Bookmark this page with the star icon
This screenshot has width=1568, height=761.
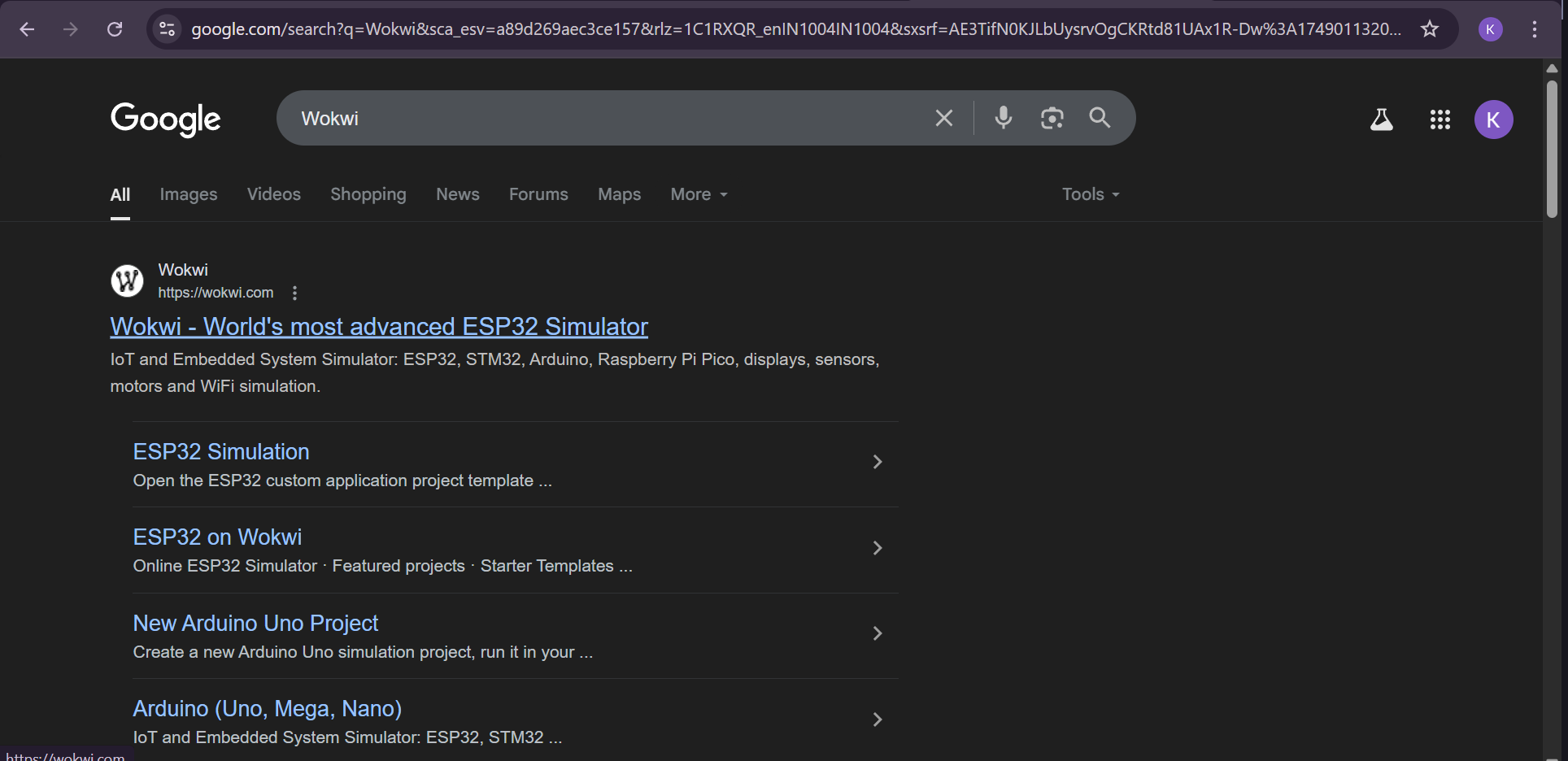click(x=1429, y=29)
